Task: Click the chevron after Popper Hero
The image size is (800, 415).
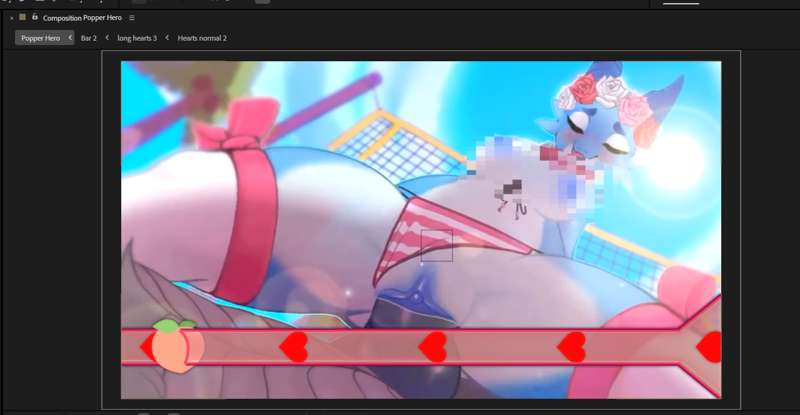Action: (69, 38)
